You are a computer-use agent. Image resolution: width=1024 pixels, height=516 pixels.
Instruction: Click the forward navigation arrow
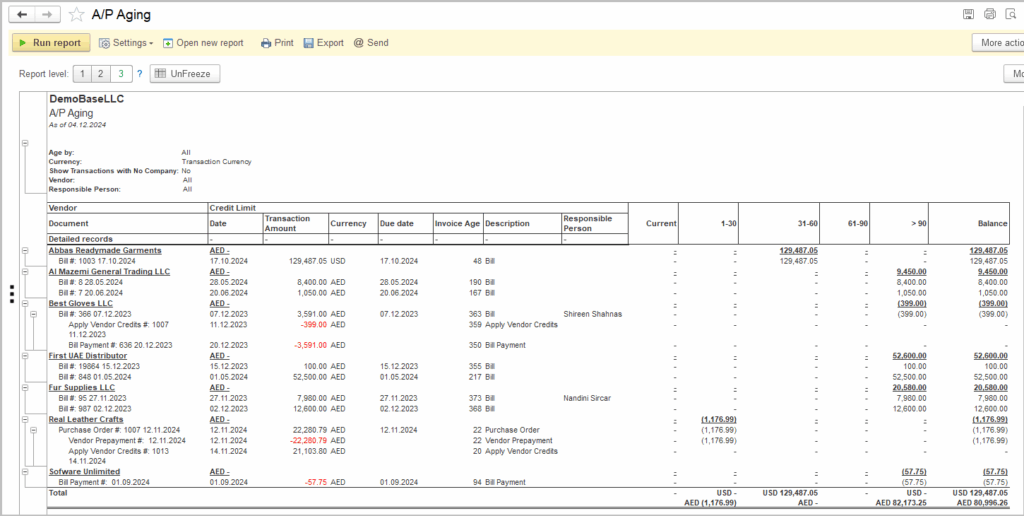pos(47,15)
